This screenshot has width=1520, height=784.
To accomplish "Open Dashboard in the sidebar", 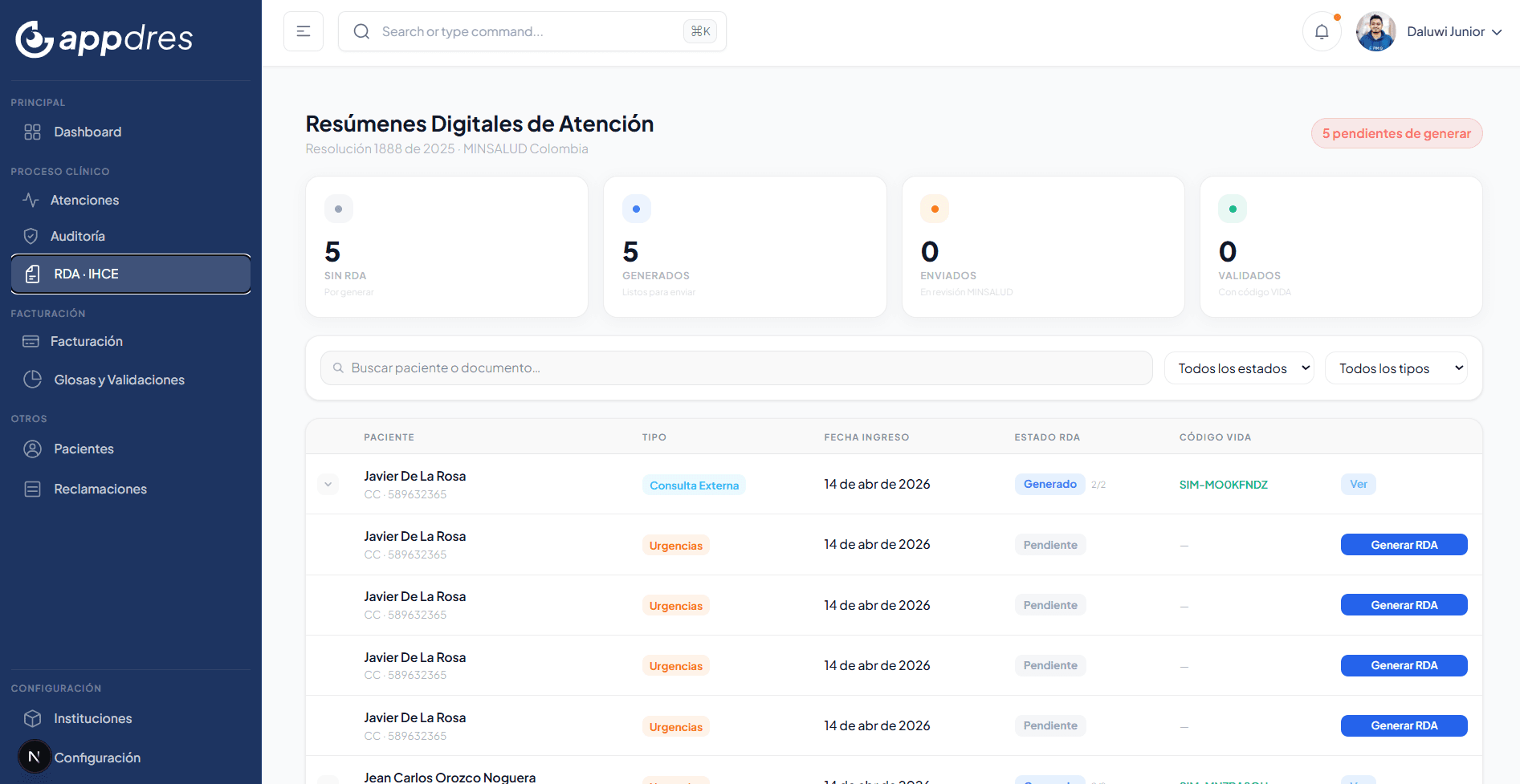I will (x=131, y=132).
